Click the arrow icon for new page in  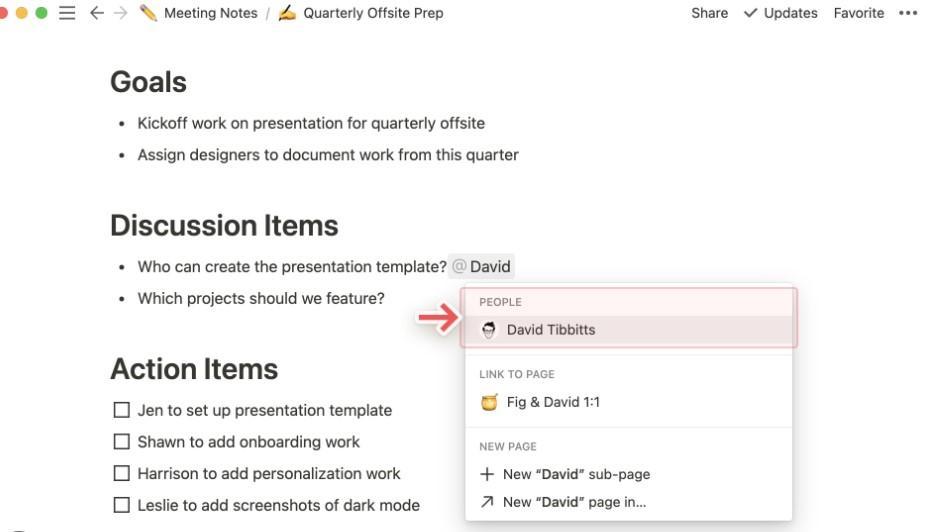tap(488, 502)
